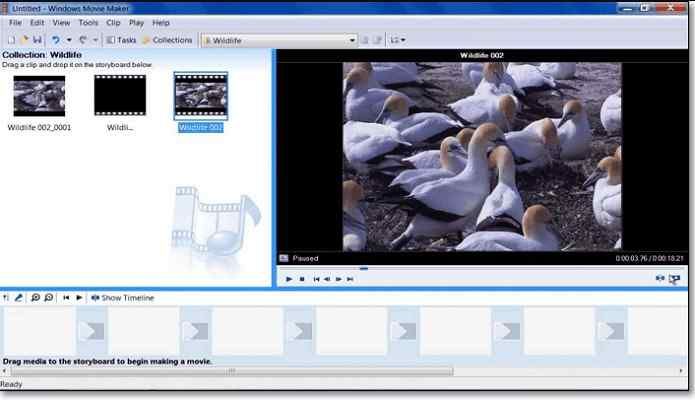Toggle the Collections pane button
695x400 pixels.
pos(167,40)
